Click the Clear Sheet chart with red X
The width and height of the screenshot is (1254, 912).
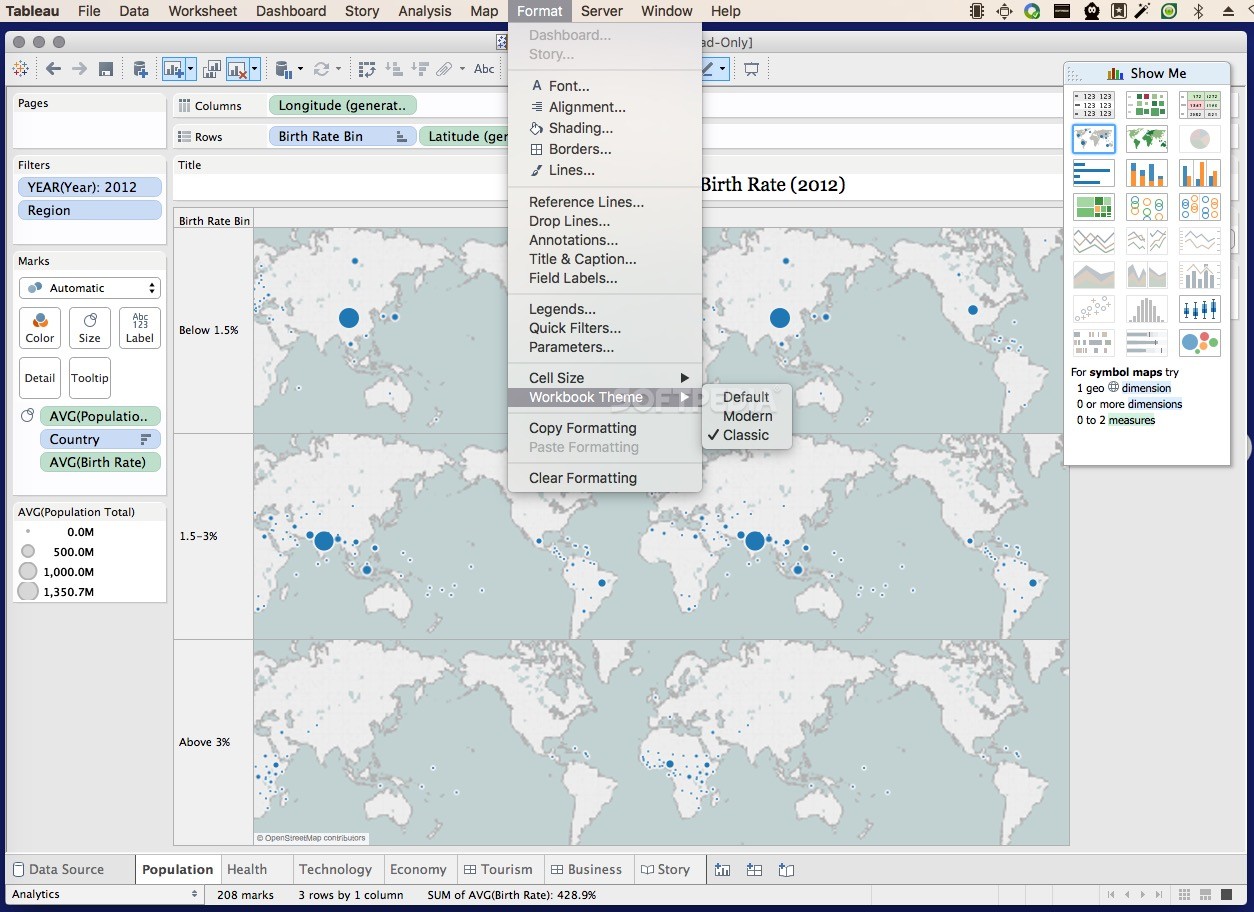237,69
